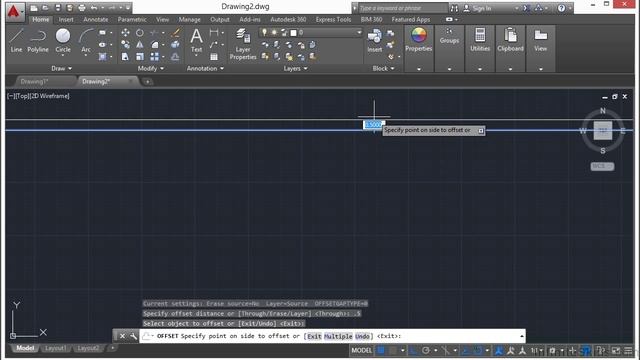Click the Copy tool in Modify panel
Screen dimensions: 640x360
pos(125,44)
